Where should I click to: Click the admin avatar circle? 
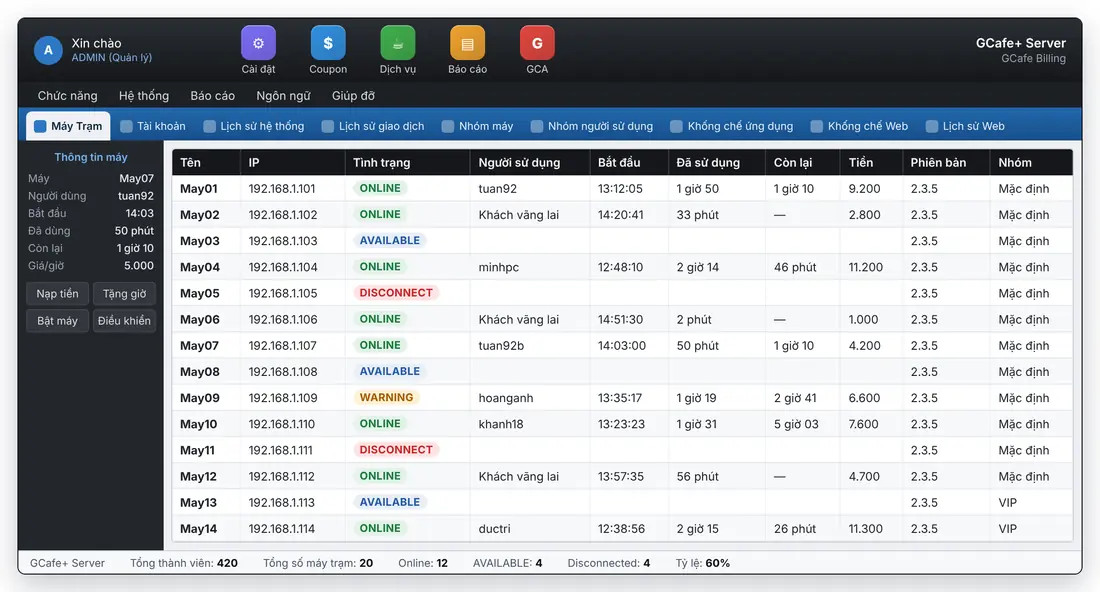(48, 51)
